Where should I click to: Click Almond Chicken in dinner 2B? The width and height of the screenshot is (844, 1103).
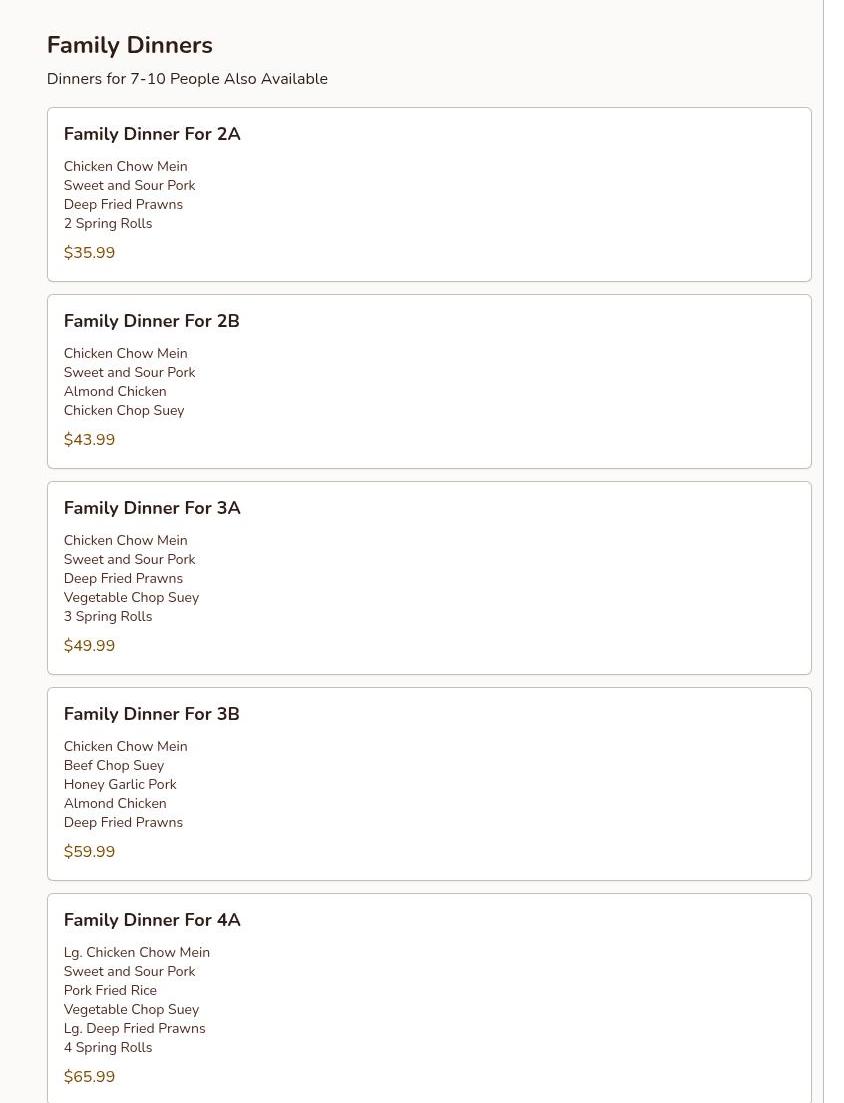[x=115, y=392]
